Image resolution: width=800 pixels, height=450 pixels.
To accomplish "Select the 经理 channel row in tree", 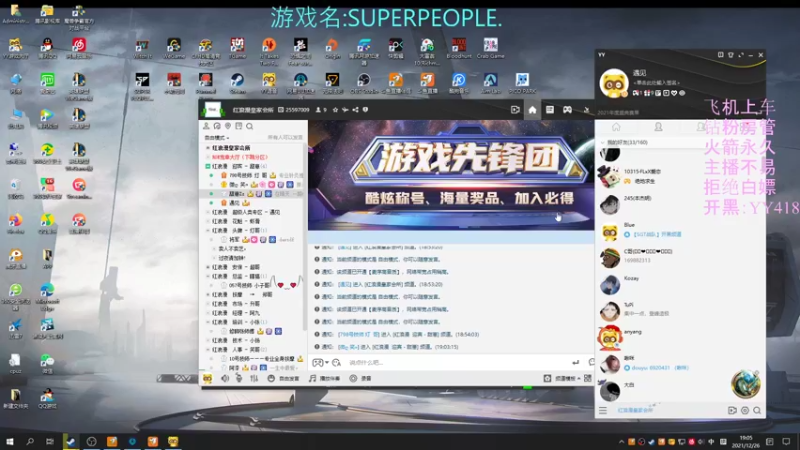I will [x=253, y=313].
